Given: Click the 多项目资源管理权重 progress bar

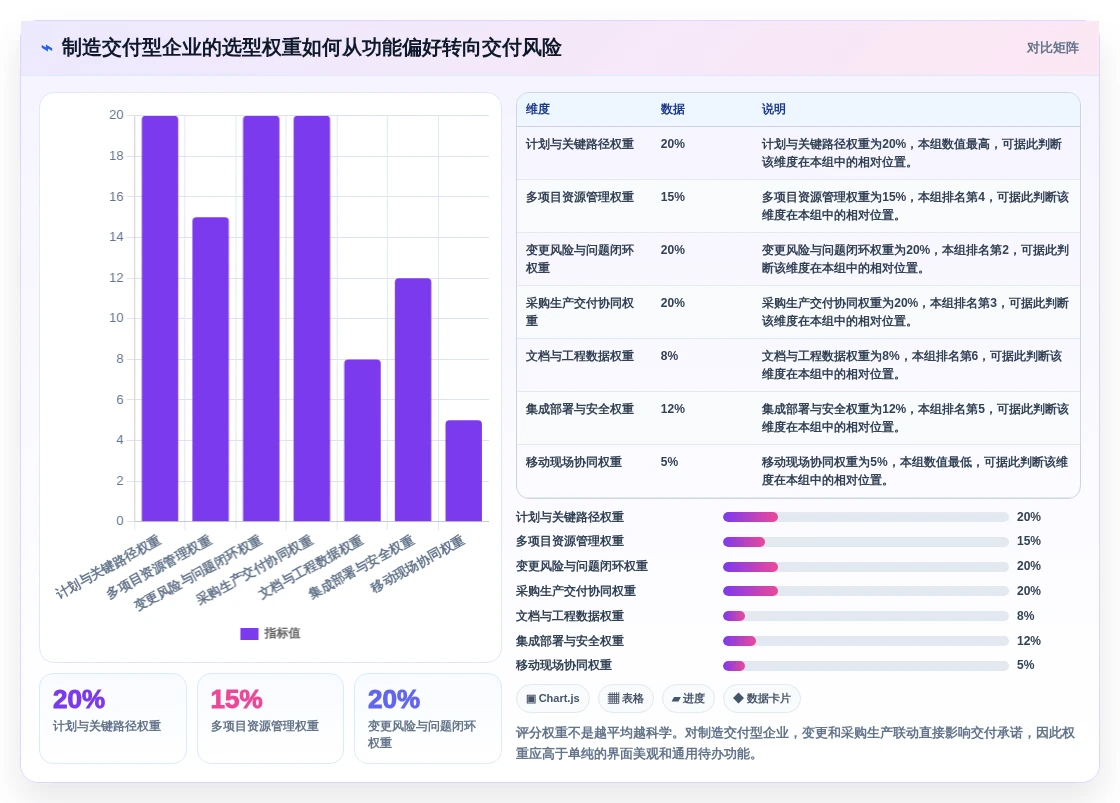Looking at the screenshot, I should point(866,542).
